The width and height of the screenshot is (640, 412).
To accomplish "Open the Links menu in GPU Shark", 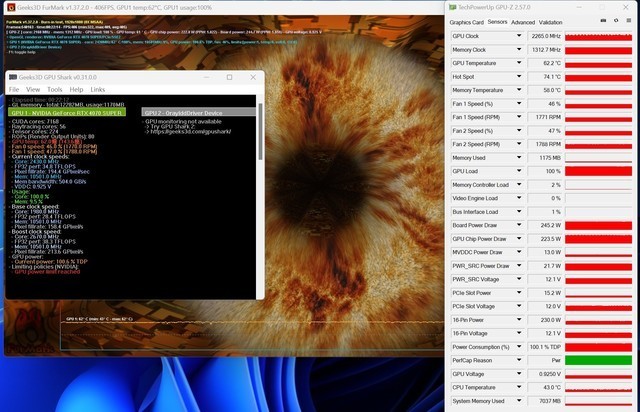I will click(98, 89).
